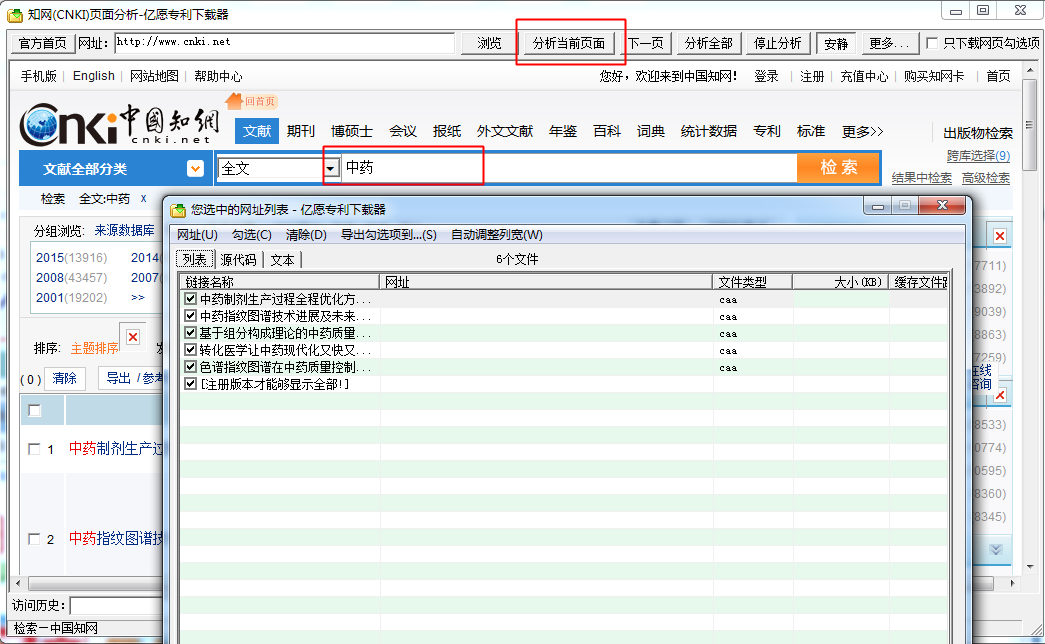Click the 来源数据库 grouping link
This screenshot has height=644, width=1045.
coord(125,230)
